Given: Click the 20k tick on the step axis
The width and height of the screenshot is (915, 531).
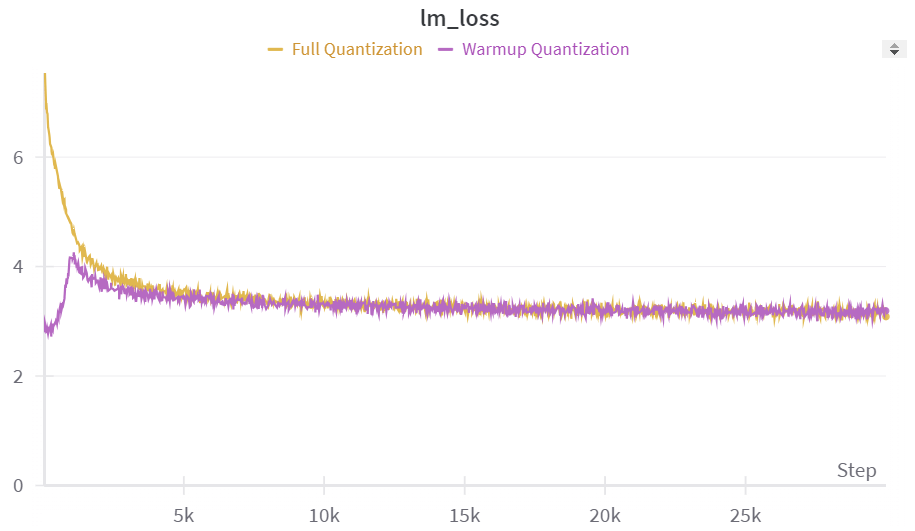Looking at the screenshot, I should tap(604, 515).
